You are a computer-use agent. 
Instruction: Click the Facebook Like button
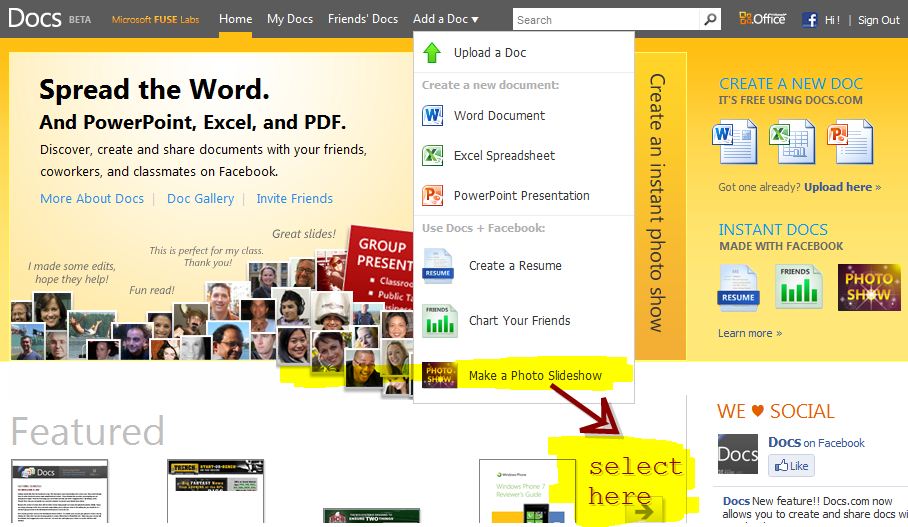coord(791,466)
